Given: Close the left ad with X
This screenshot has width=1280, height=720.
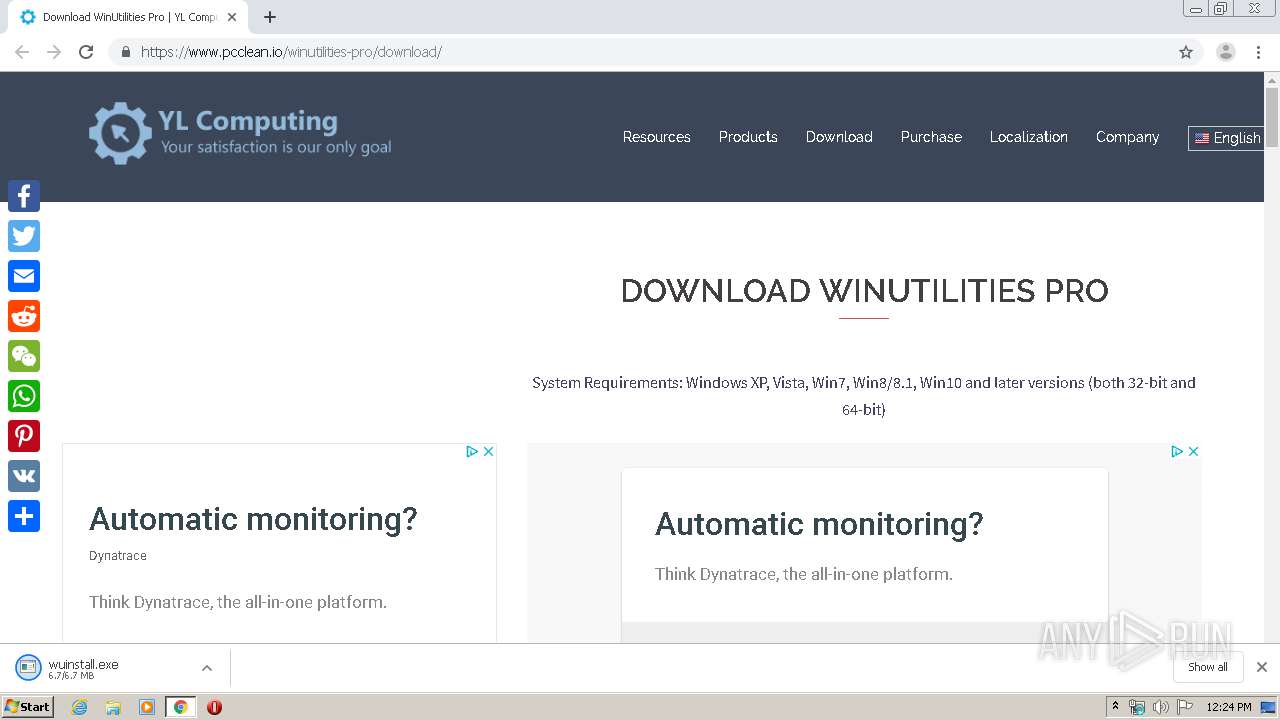Looking at the screenshot, I should [x=489, y=451].
